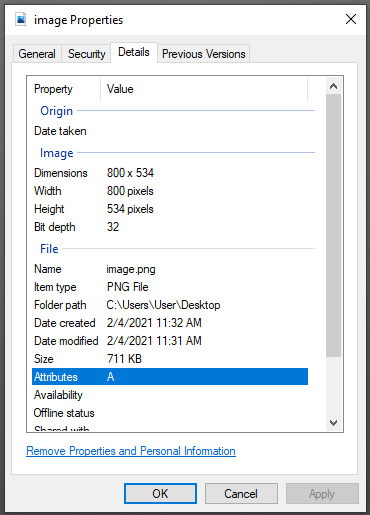
Task: Click the scrollbar down arrow
Action: tap(333, 423)
